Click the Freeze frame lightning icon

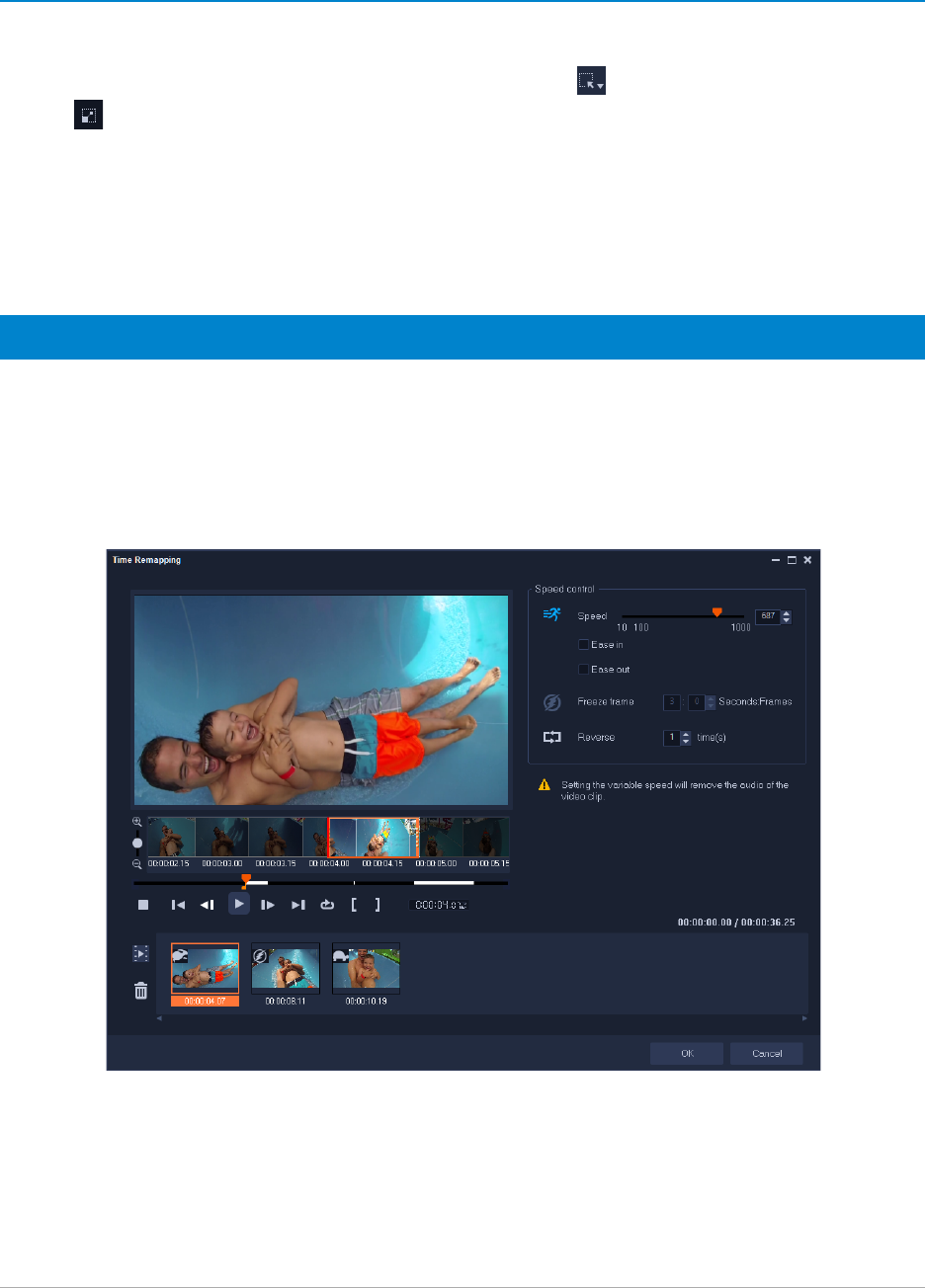pos(551,701)
